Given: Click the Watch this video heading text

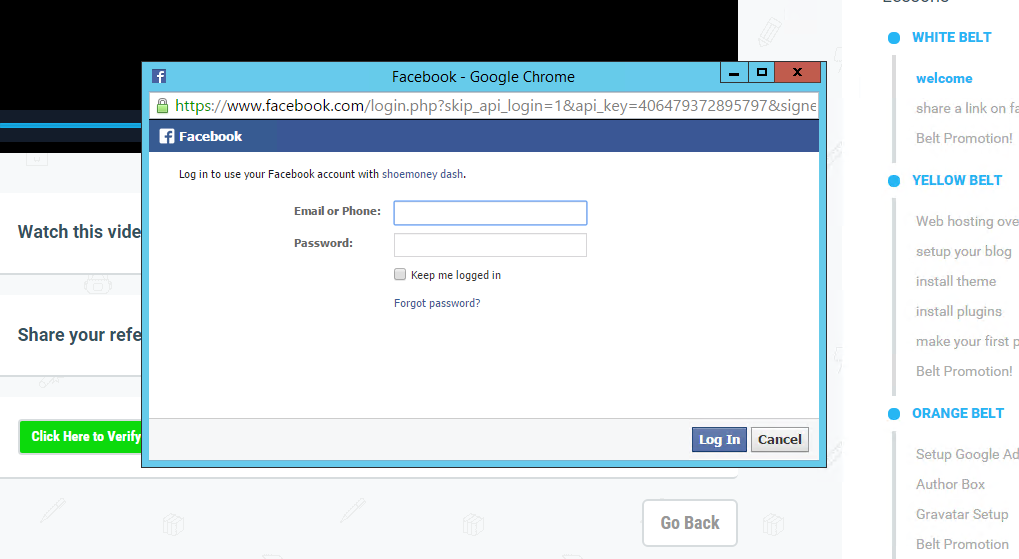Looking at the screenshot, I should pyautogui.click(x=79, y=232).
